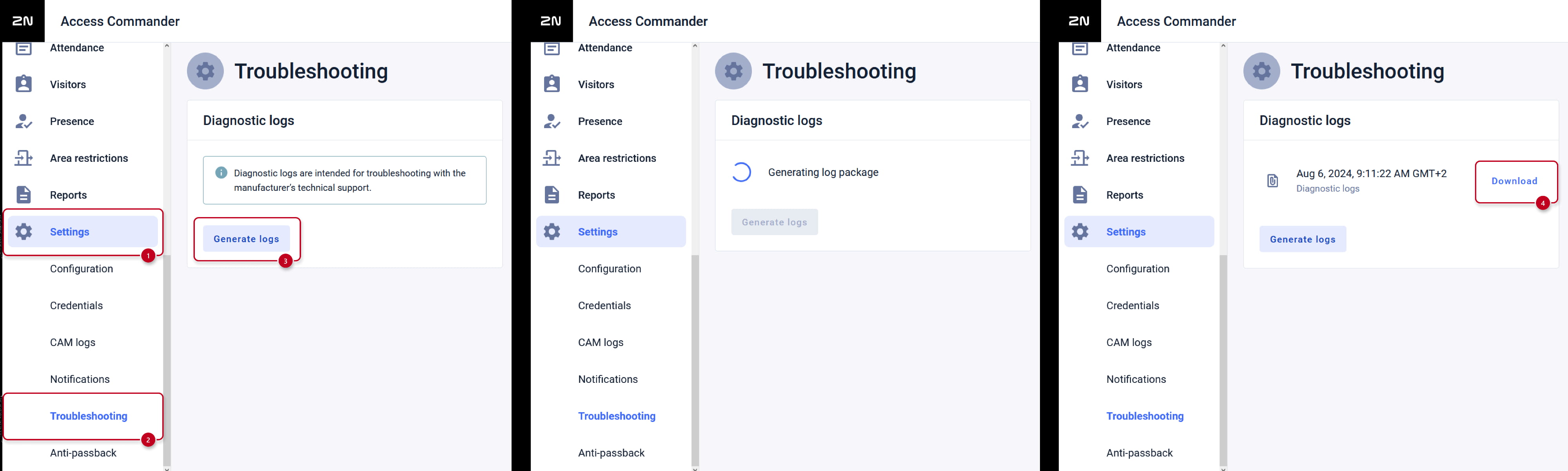
Task: Open Troubleshooting in right panel sidebar
Action: [x=1145, y=416]
